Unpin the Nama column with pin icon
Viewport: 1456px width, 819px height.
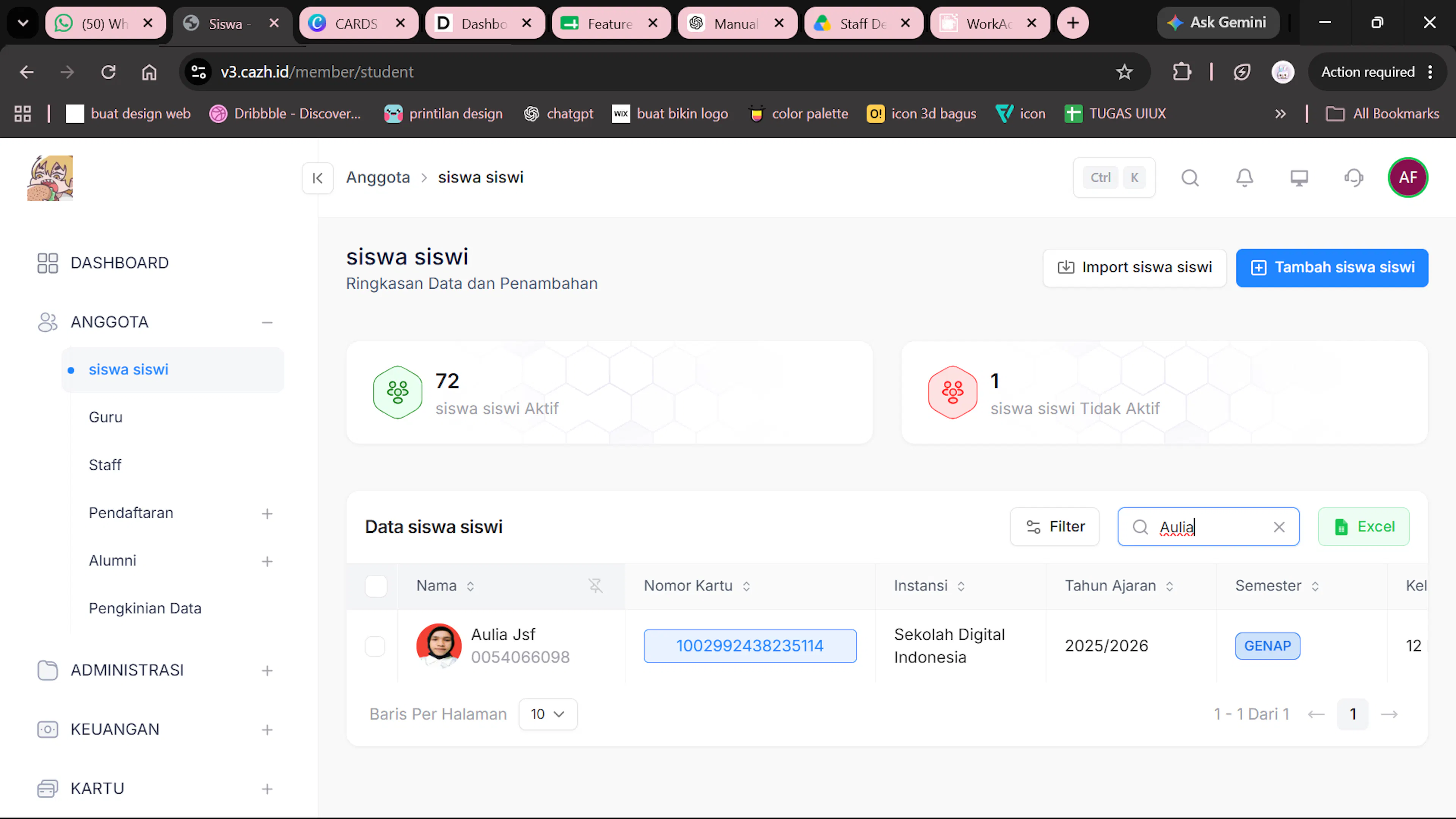[x=596, y=585]
